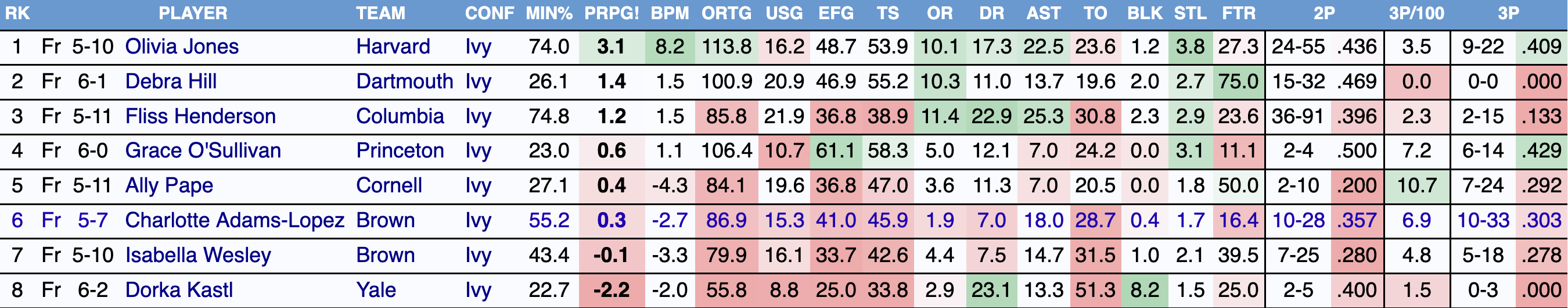
Task: Sort table by EFG header
Action: [836, 13]
